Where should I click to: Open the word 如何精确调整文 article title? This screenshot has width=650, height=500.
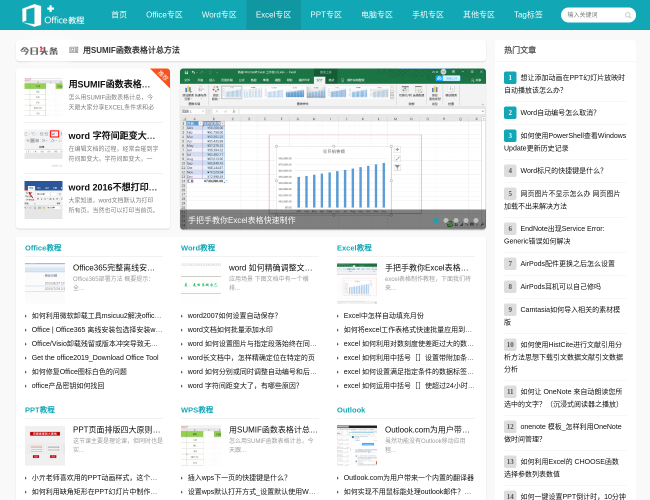[270, 268]
